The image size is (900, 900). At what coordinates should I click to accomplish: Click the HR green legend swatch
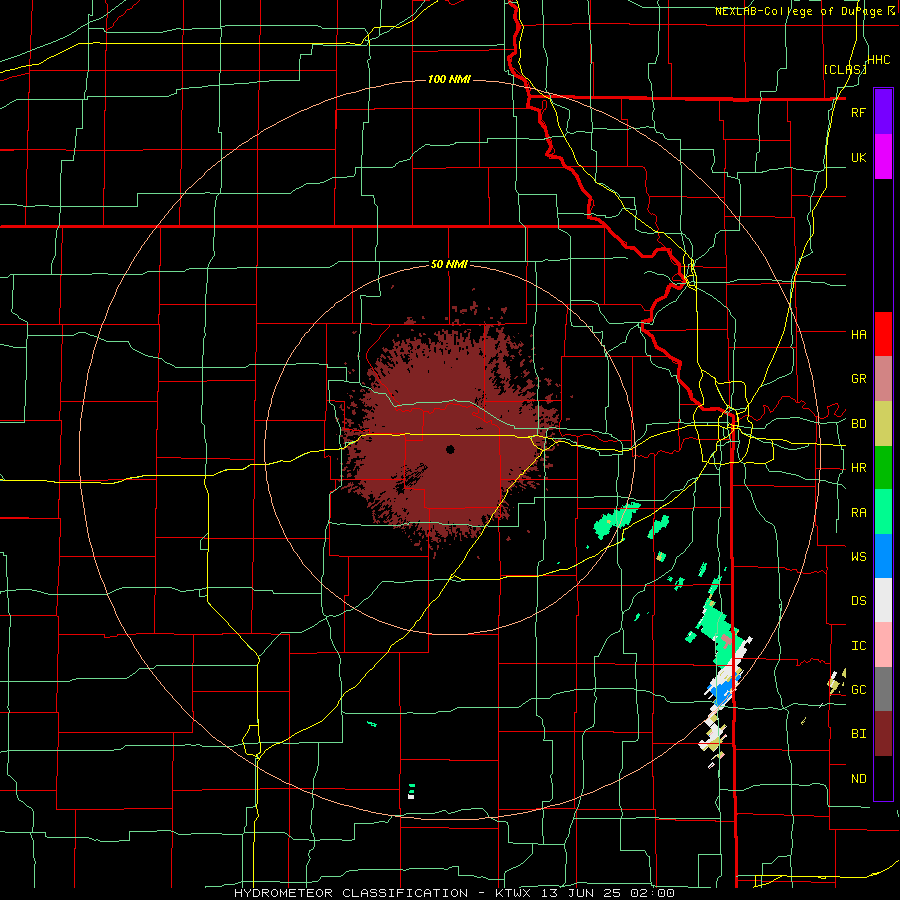883,468
